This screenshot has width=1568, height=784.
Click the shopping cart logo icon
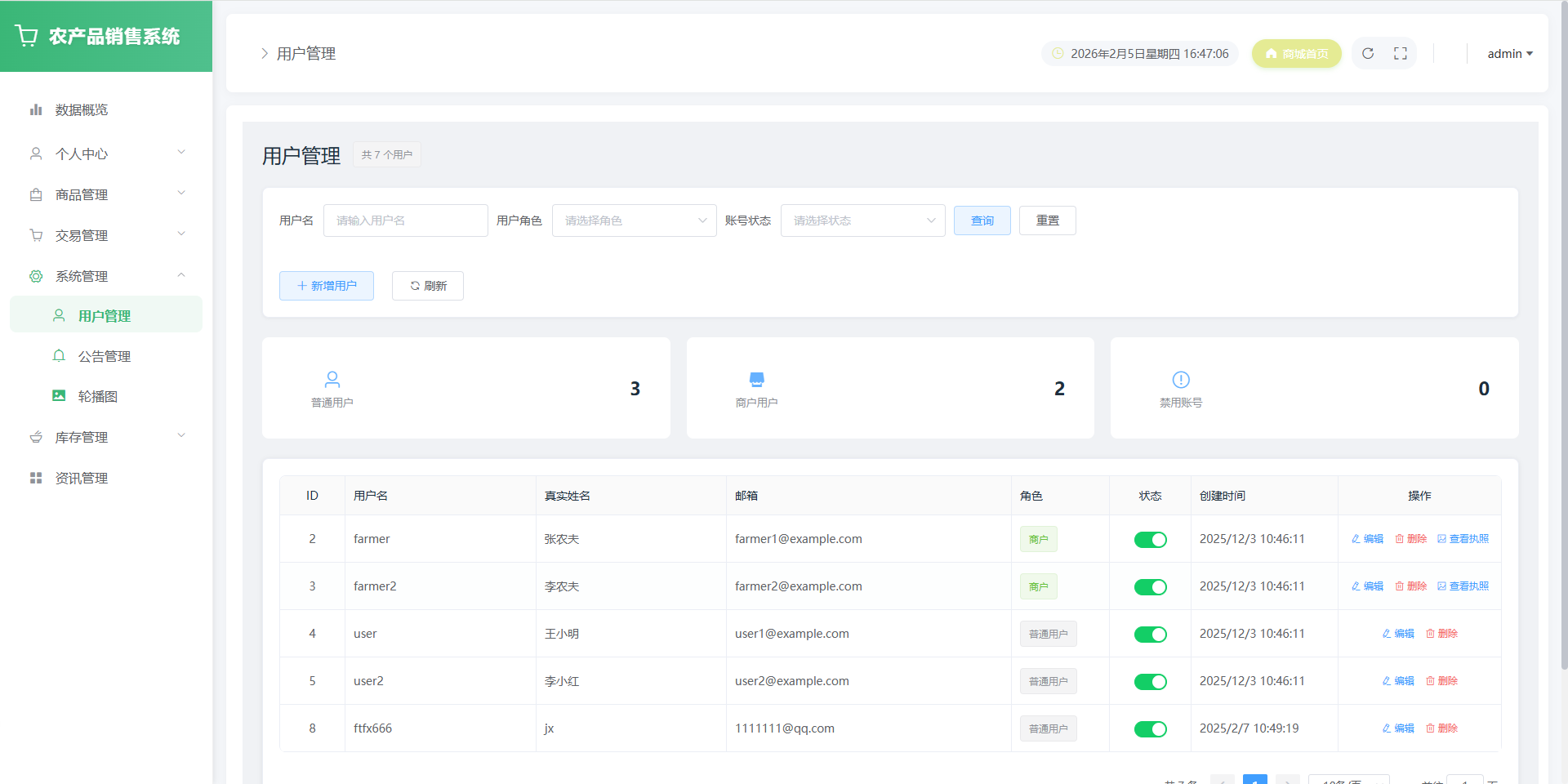pos(26,36)
